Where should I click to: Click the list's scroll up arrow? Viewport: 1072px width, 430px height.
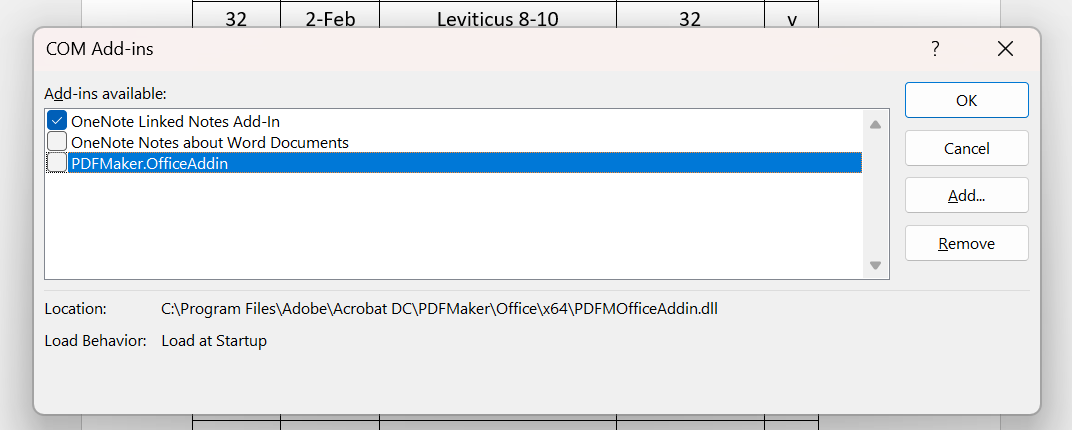pyautogui.click(x=875, y=125)
